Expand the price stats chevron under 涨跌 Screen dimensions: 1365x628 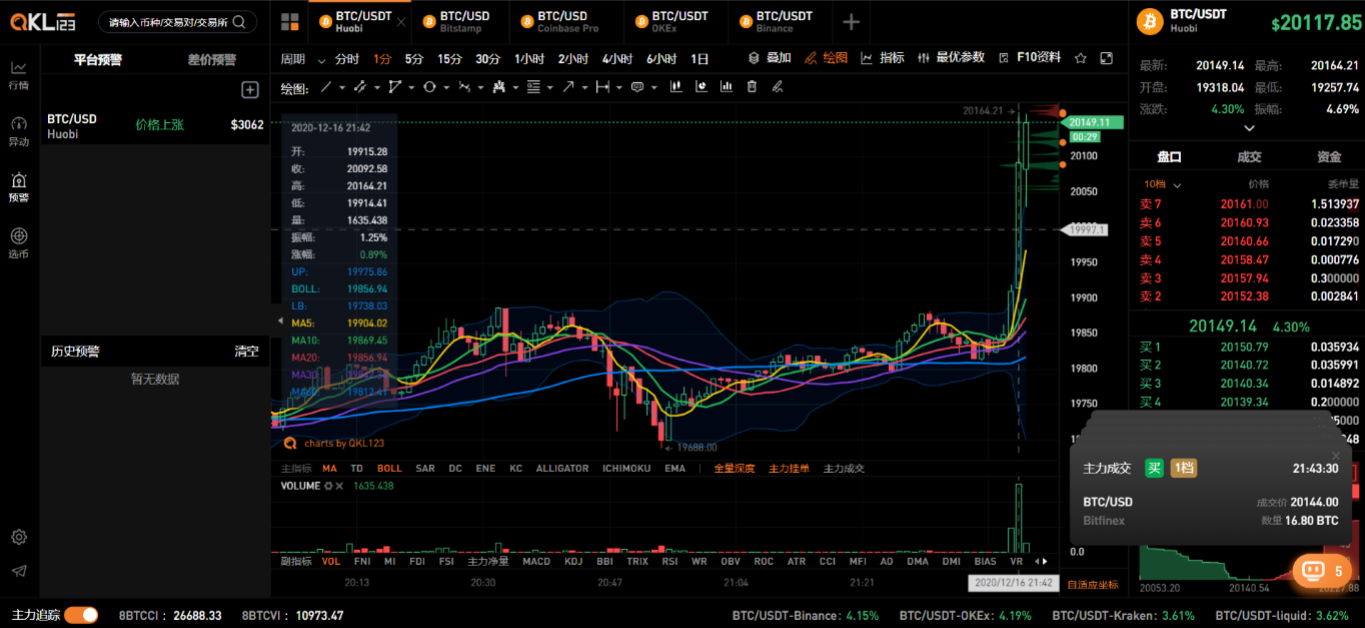click(x=1248, y=128)
